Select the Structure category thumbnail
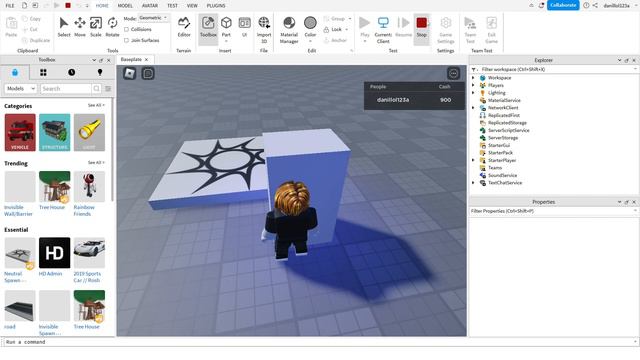 (x=55, y=132)
